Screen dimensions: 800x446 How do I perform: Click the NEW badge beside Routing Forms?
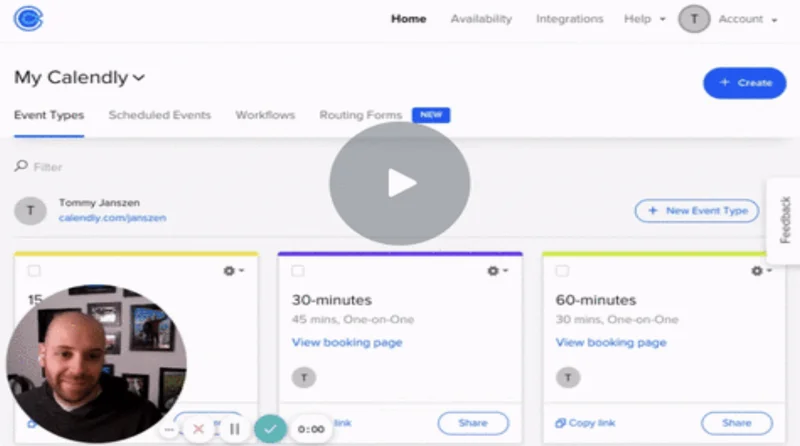tap(431, 115)
